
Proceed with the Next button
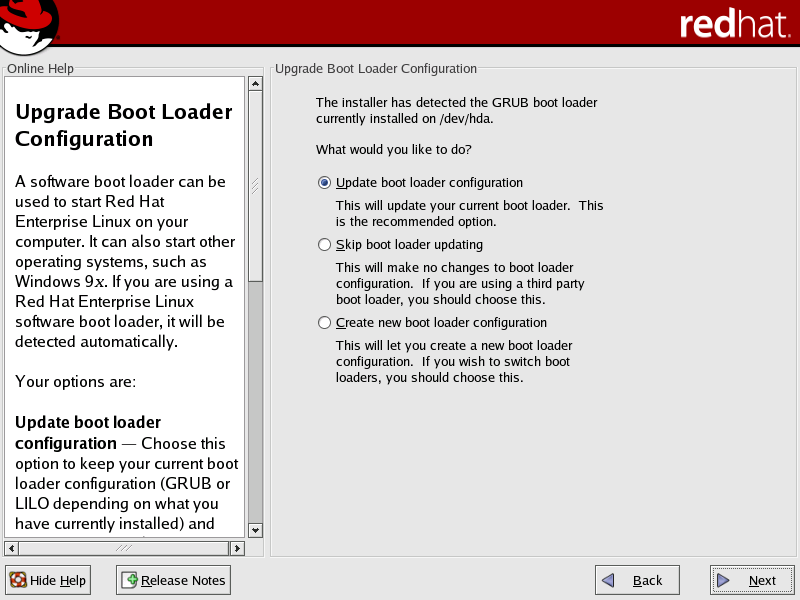click(x=752, y=580)
